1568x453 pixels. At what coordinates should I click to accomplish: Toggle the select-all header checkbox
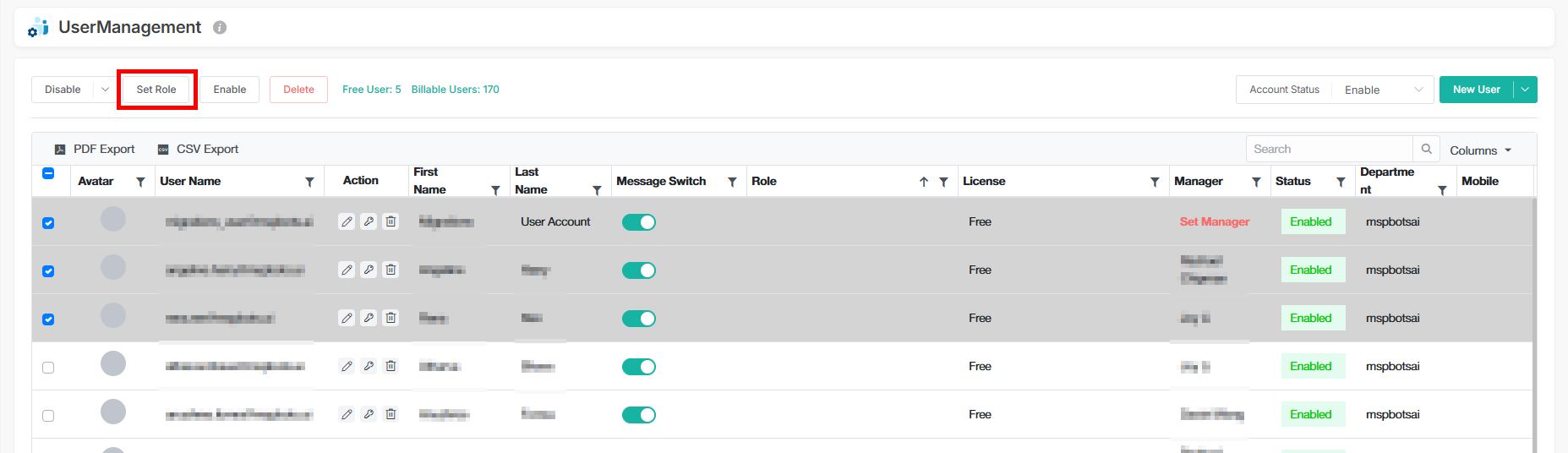[x=48, y=173]
